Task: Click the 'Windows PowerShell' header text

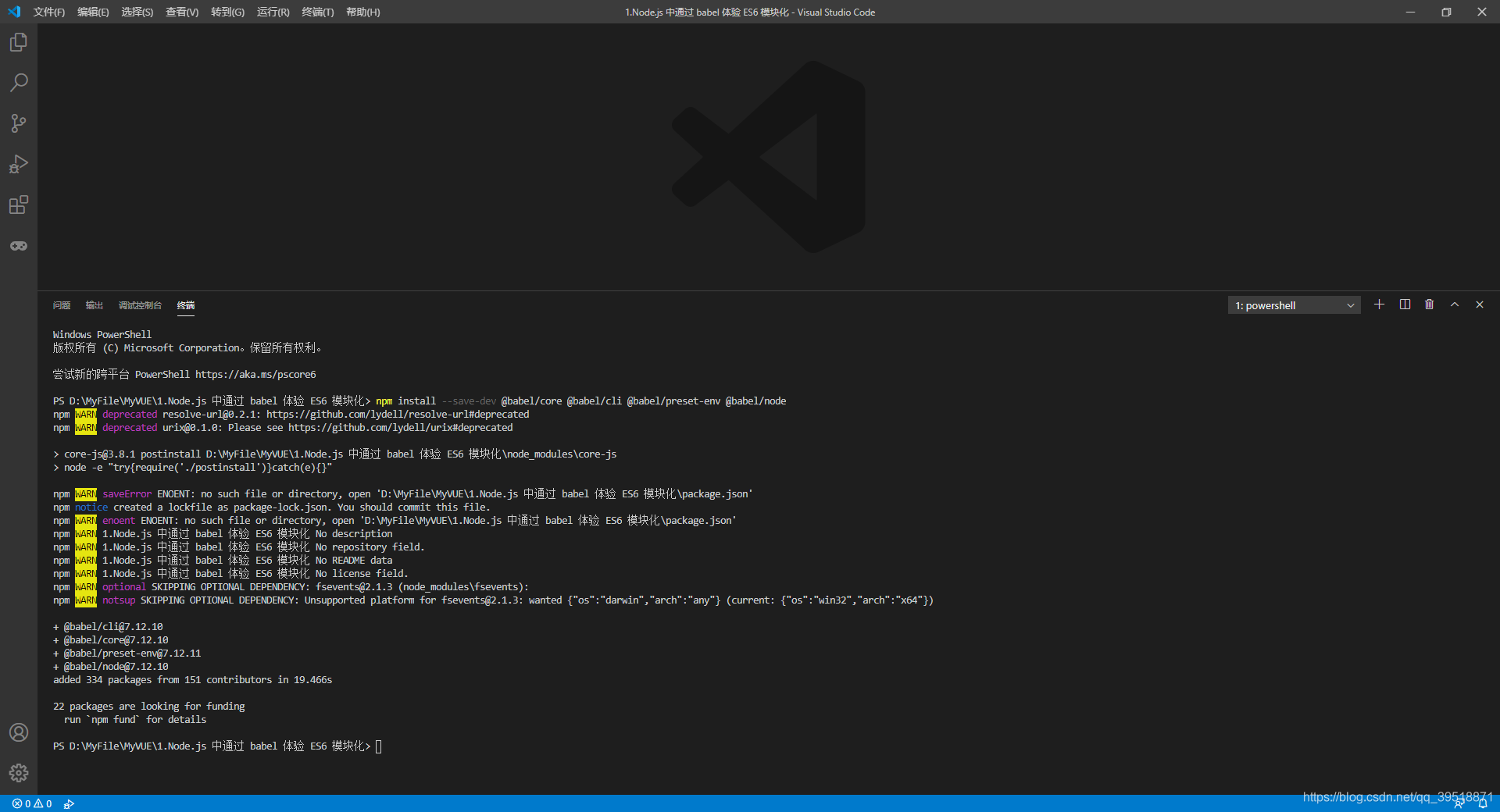Action: click(x=102, y=335)
